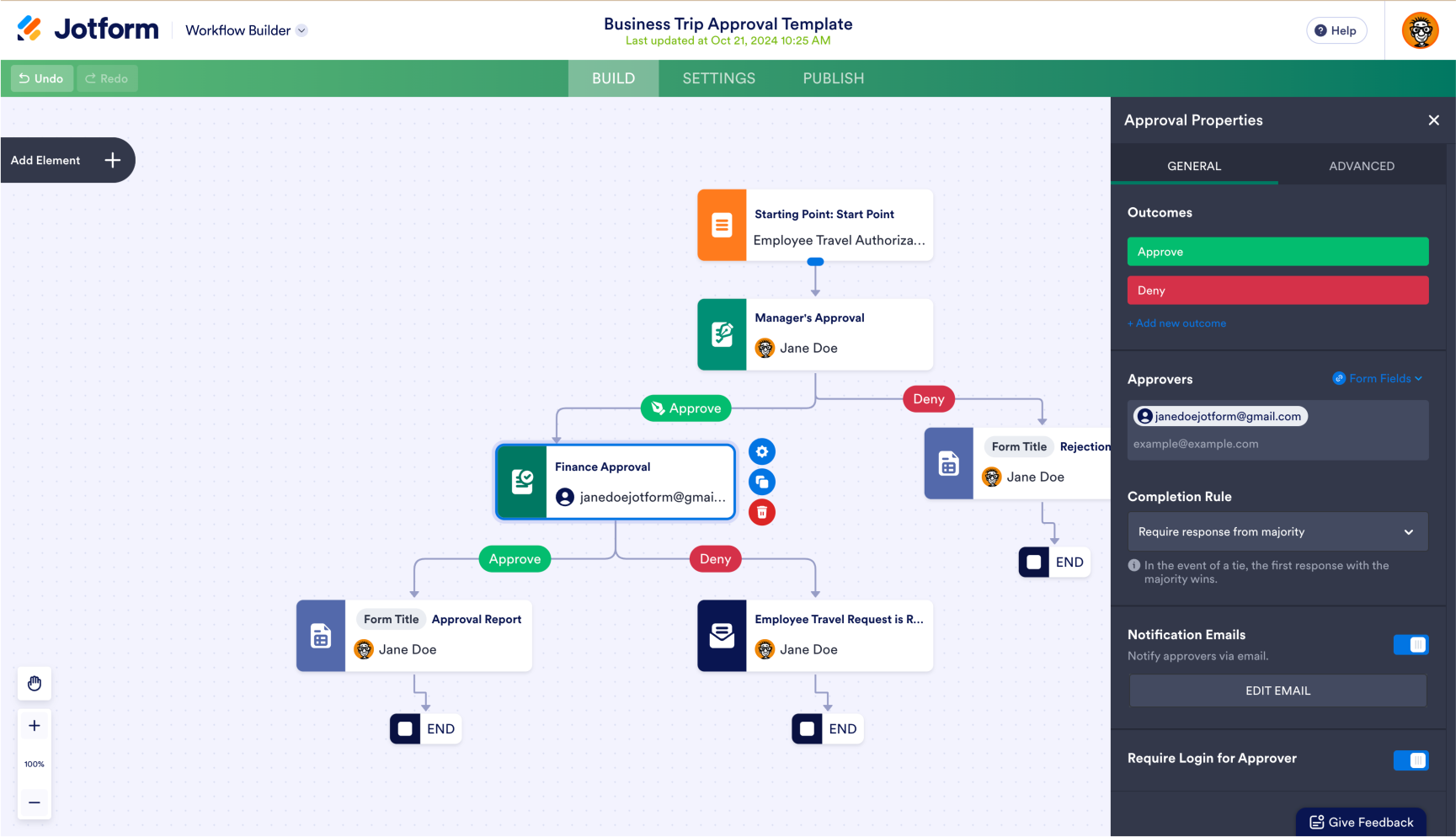Delete the Finance Approval node with trash icon
The height and width of the screenshot is (837, 1456).
(x=762, y=512)
